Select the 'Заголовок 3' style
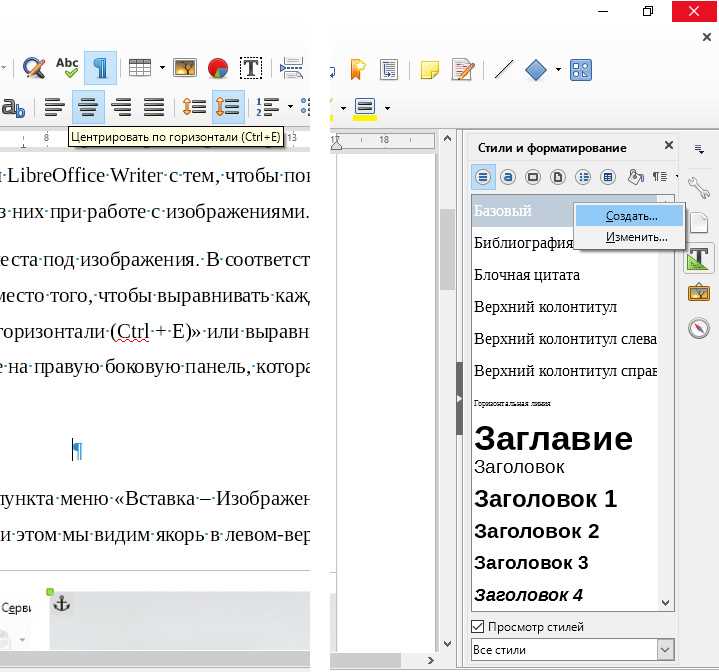Viewport: 719px width, 672px height. [x=564, y=562]
